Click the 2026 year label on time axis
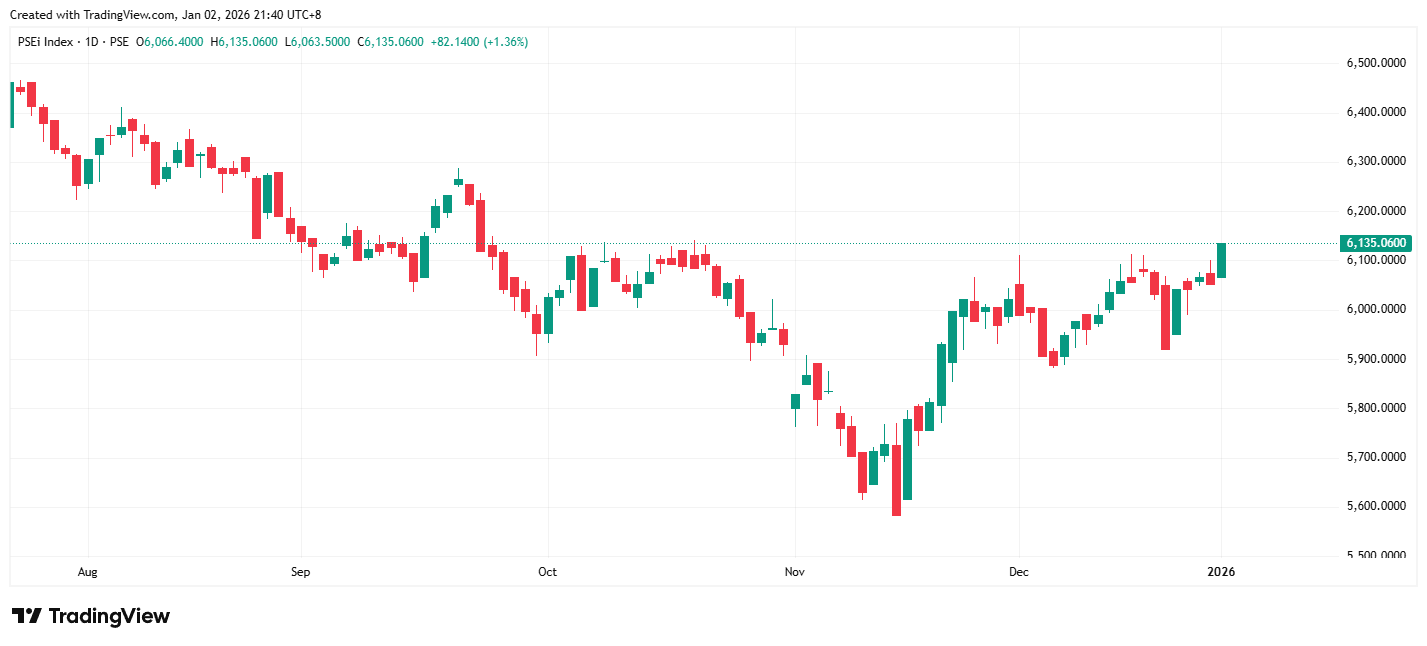 pyautogui.click(x=1221, y=572)
